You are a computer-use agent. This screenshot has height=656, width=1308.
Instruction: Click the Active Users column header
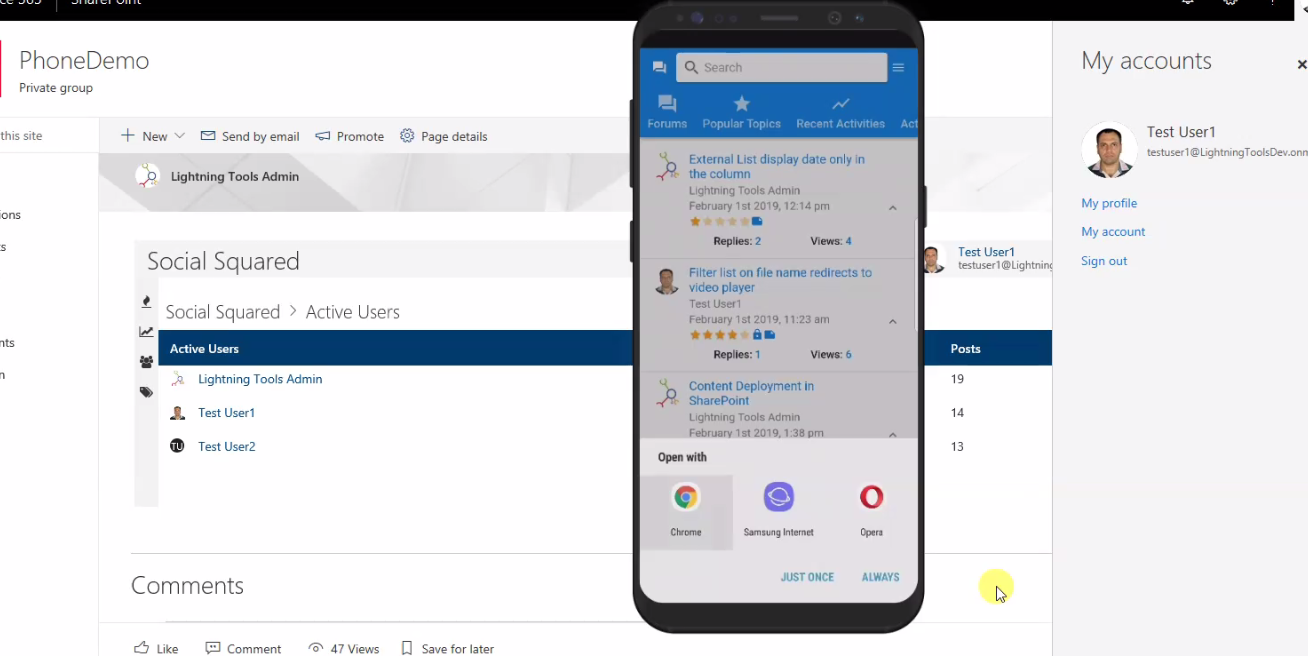[x=204, y=349]
